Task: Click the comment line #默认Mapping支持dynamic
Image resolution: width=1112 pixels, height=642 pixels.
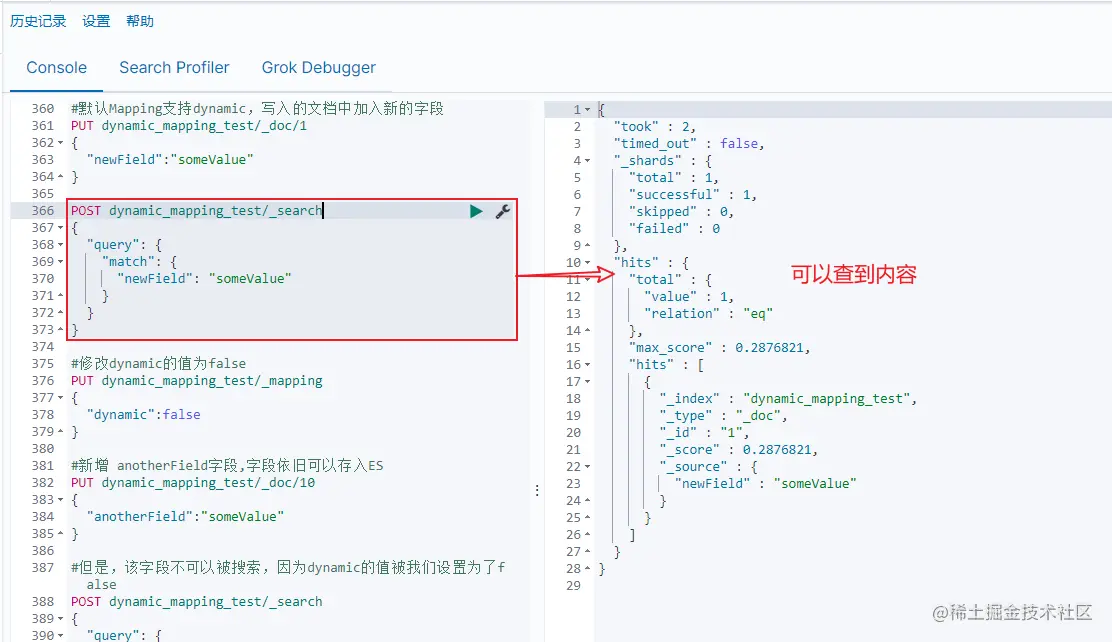Action: (x=257, y=109)
